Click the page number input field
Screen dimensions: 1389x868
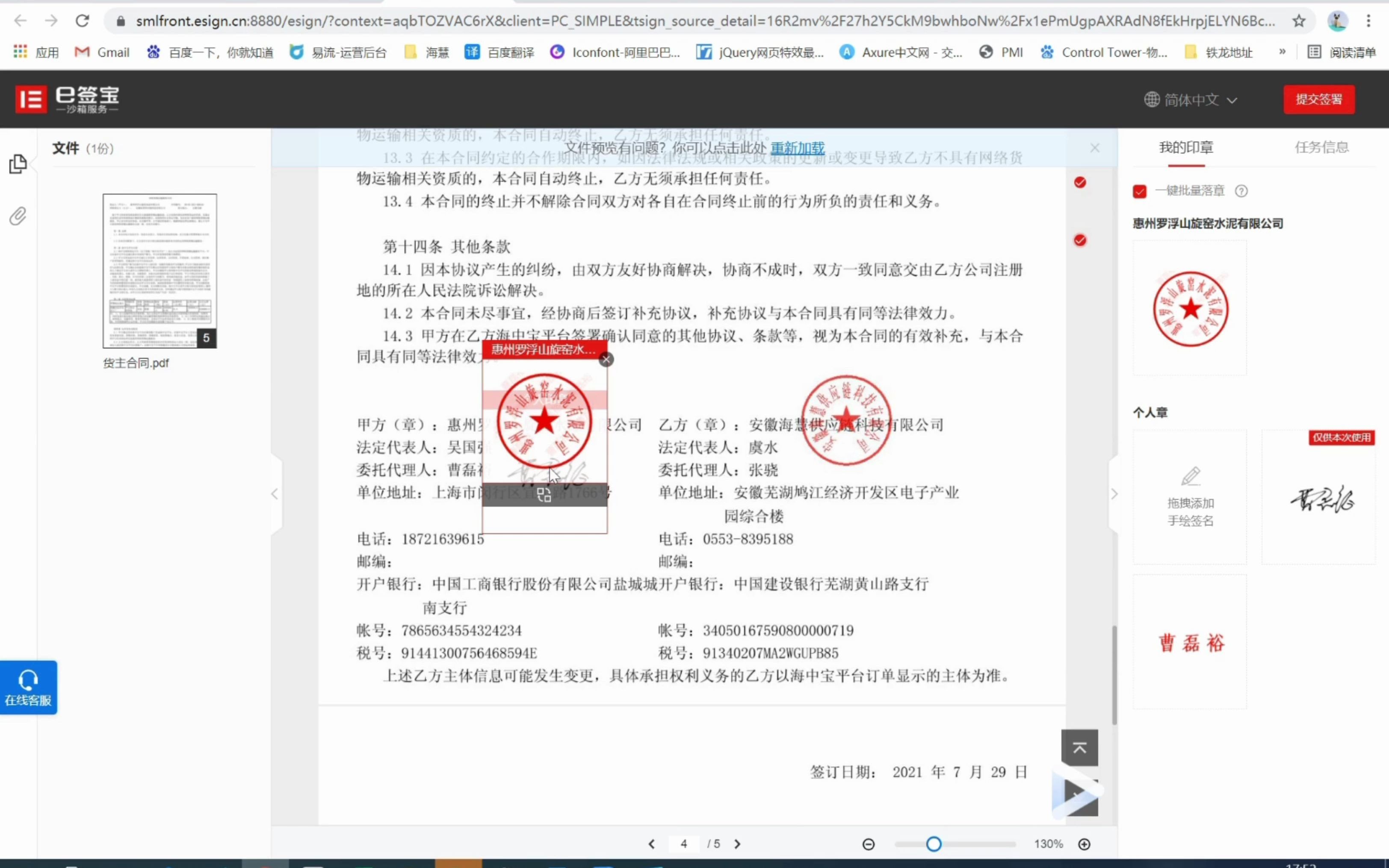[x=683, y=844]
